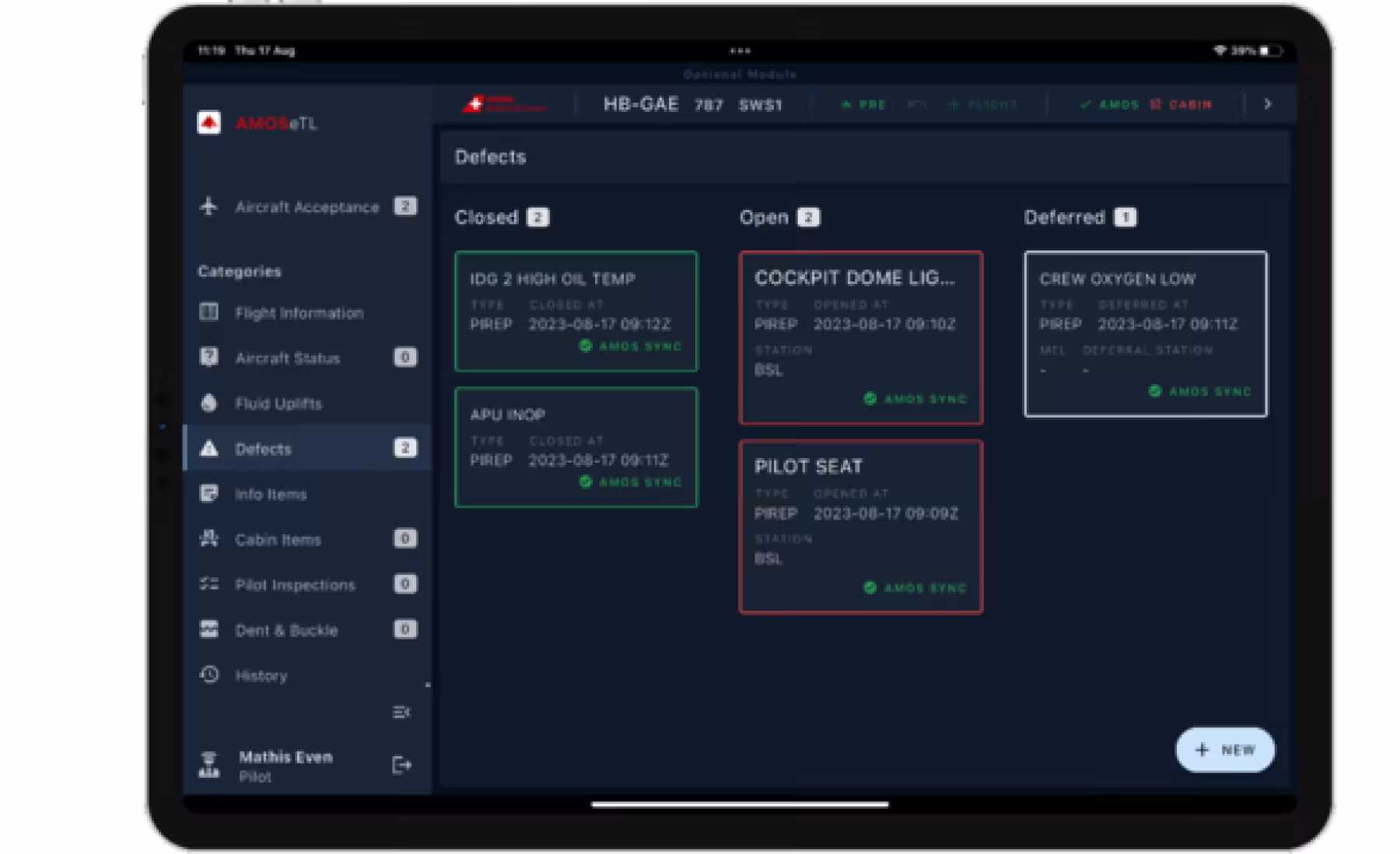Click the Pilot Inspections checklist icon
The image size is (1400, 854).
[208, 583]
